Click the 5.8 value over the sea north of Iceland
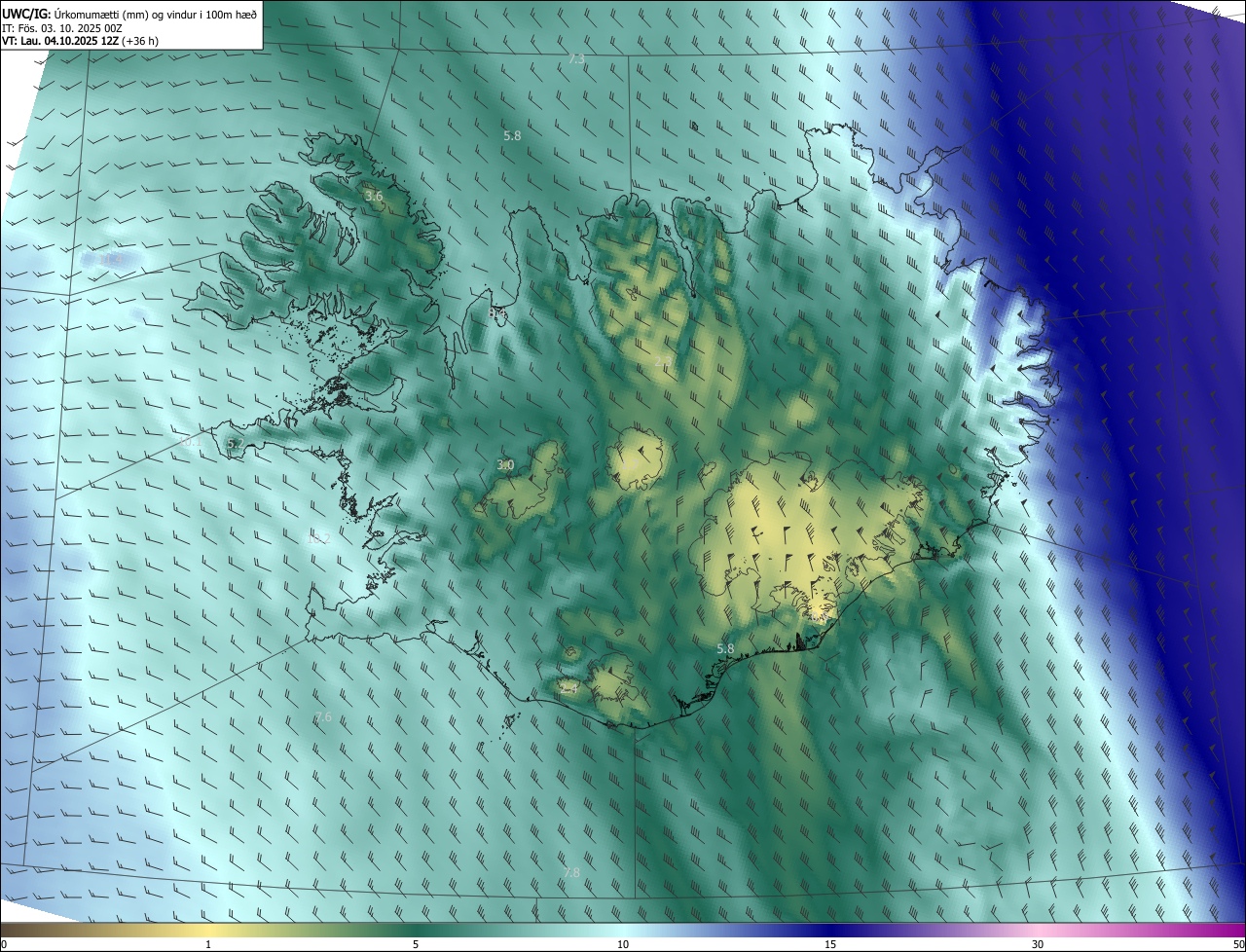The image size is (1246, 952). coord(512,136)
